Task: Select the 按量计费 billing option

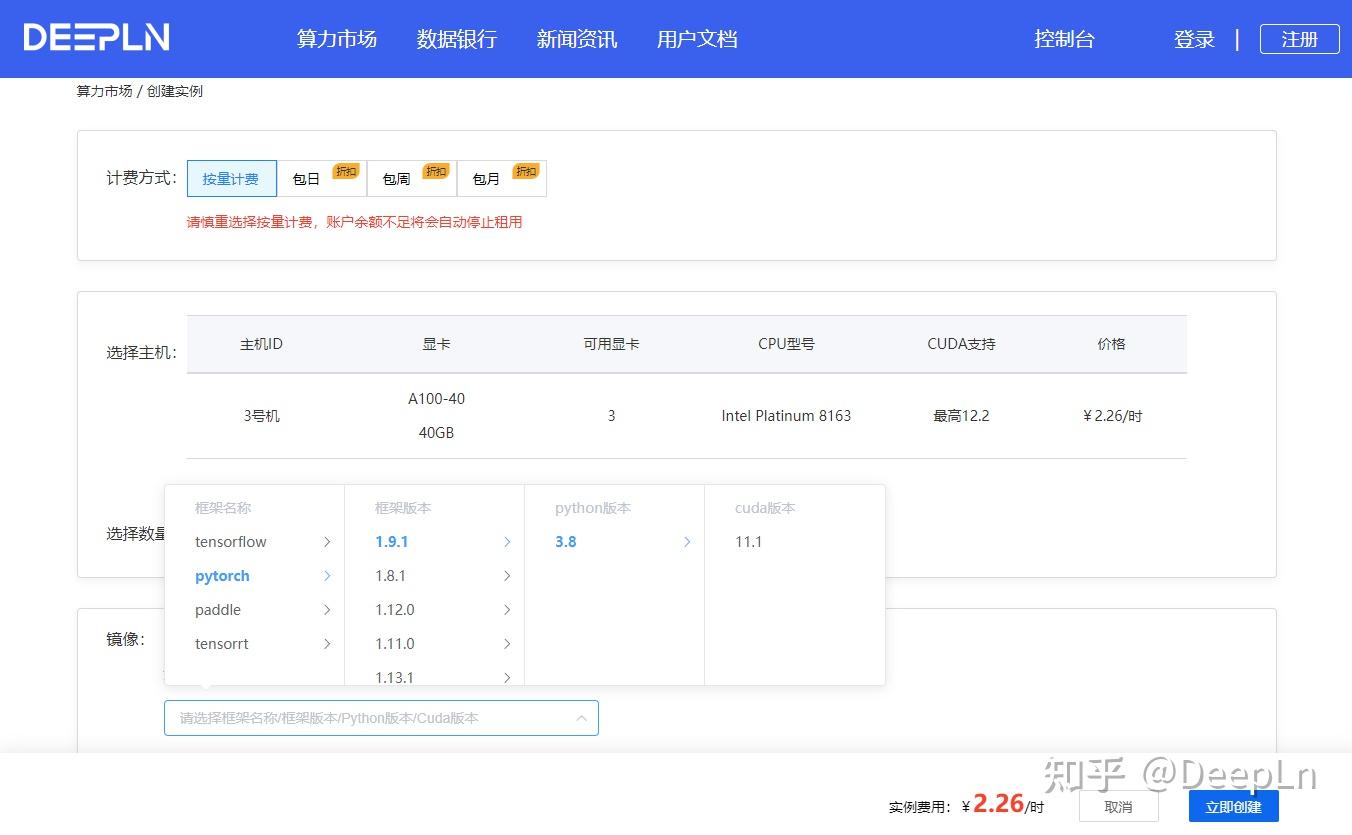Action: (x=231, y=178)
